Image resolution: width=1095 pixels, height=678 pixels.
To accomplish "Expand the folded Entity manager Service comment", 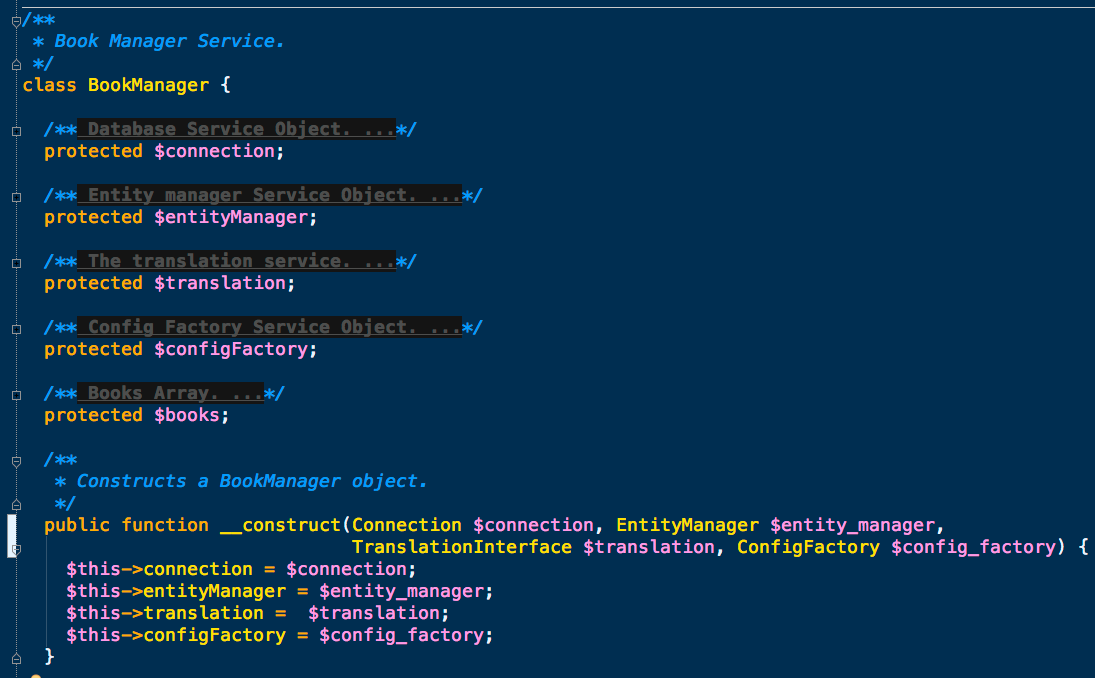I will point(15,197).
